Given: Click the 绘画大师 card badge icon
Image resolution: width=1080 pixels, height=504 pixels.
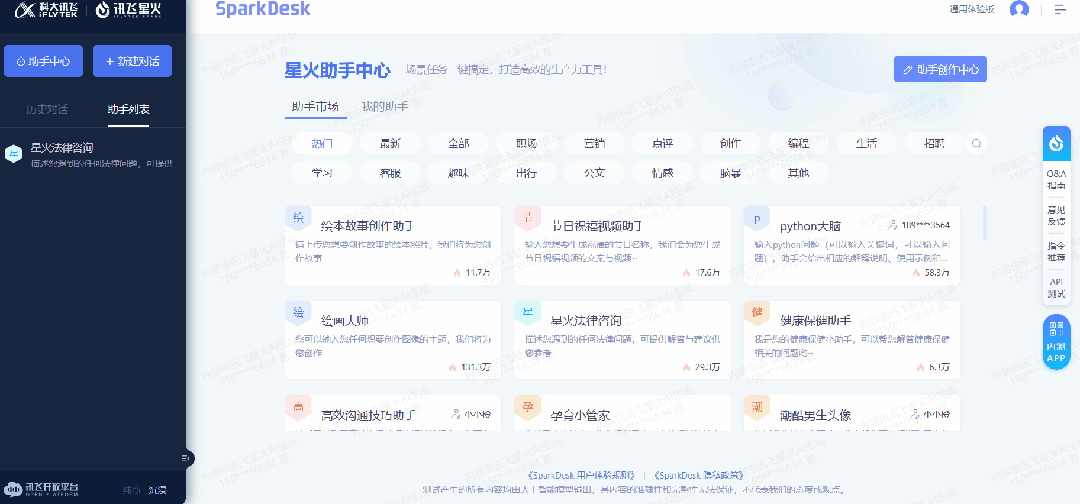Looking at the screenshot, I should [298, 312].
